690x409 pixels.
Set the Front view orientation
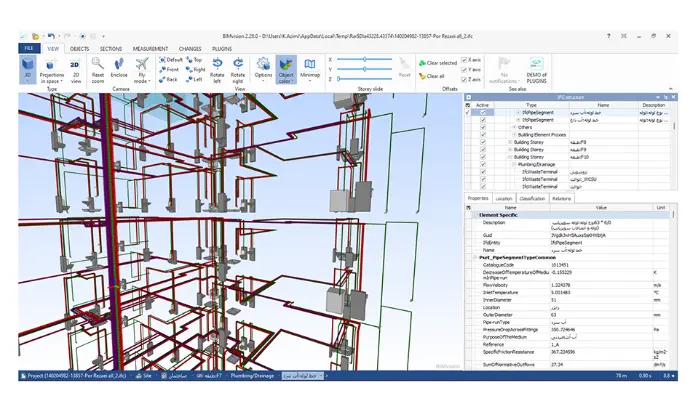(169, 70)
